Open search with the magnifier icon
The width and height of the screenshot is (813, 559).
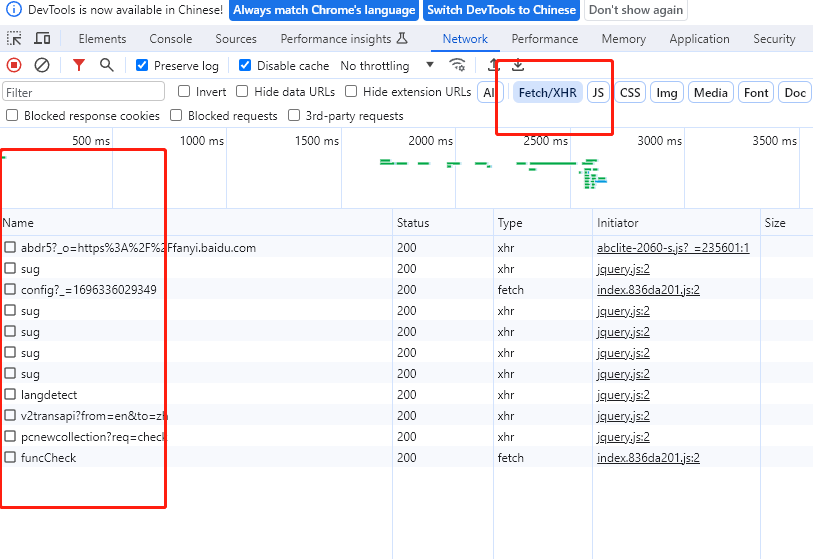click(107, 65)
